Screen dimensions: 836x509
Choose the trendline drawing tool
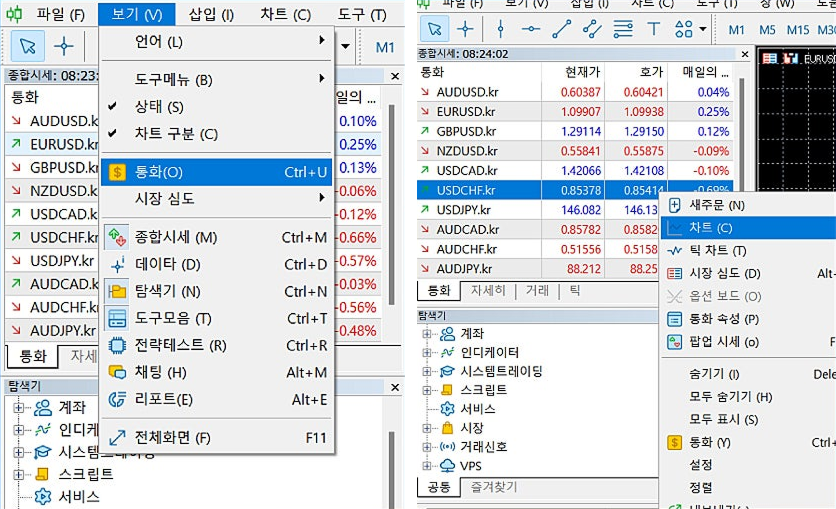[561, 29]
